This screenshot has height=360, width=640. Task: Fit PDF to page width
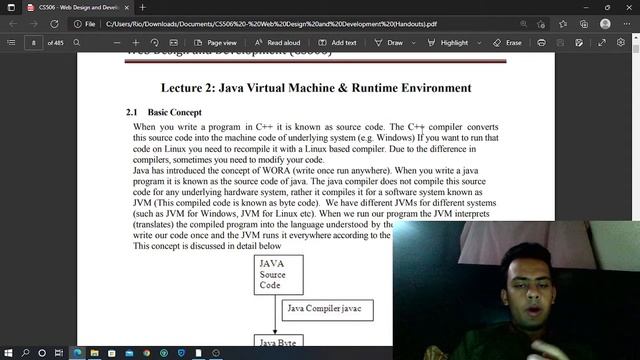[173, 42]
